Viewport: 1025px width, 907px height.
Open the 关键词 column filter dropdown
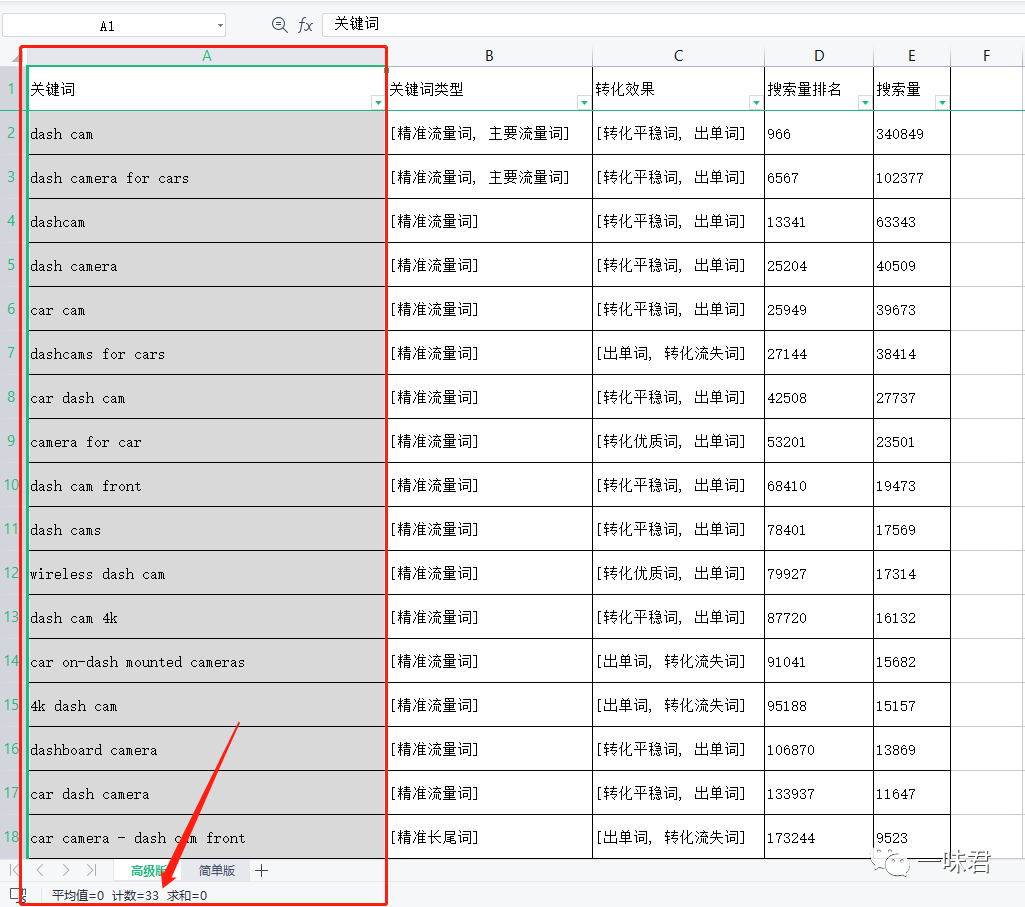pos(378,102)
